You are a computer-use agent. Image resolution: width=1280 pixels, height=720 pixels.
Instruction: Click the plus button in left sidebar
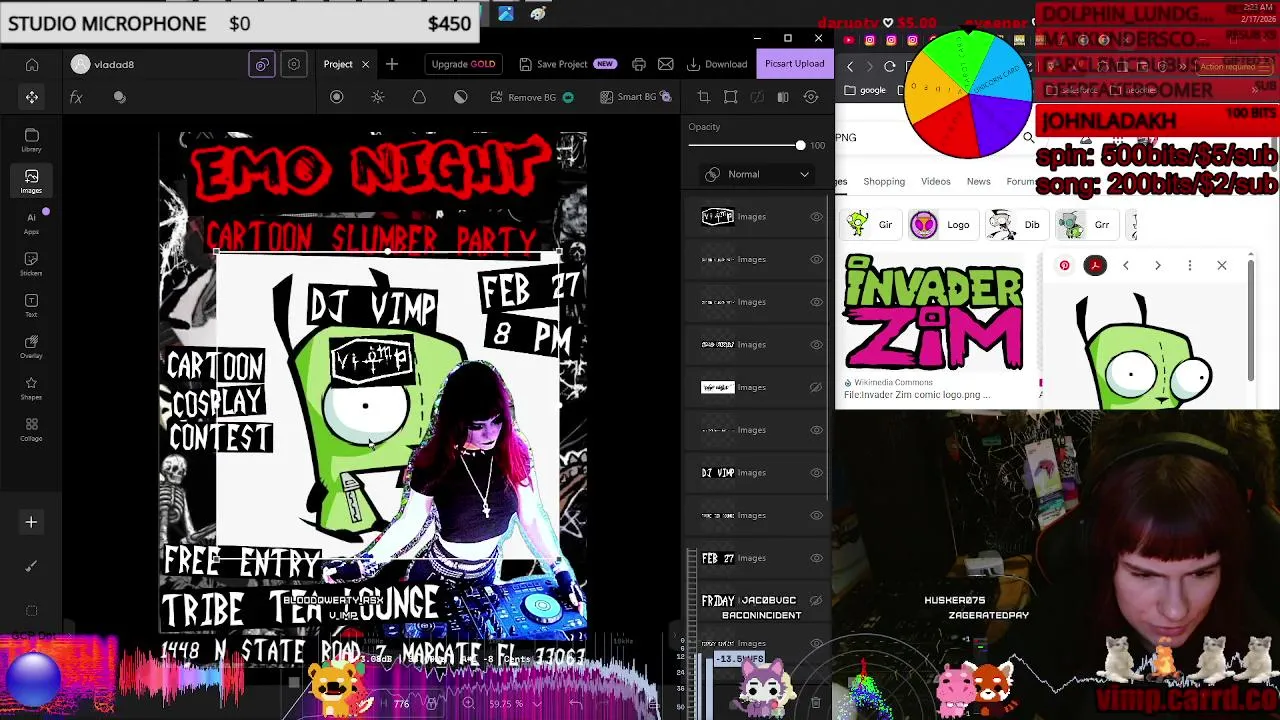(x=31, y=522)
